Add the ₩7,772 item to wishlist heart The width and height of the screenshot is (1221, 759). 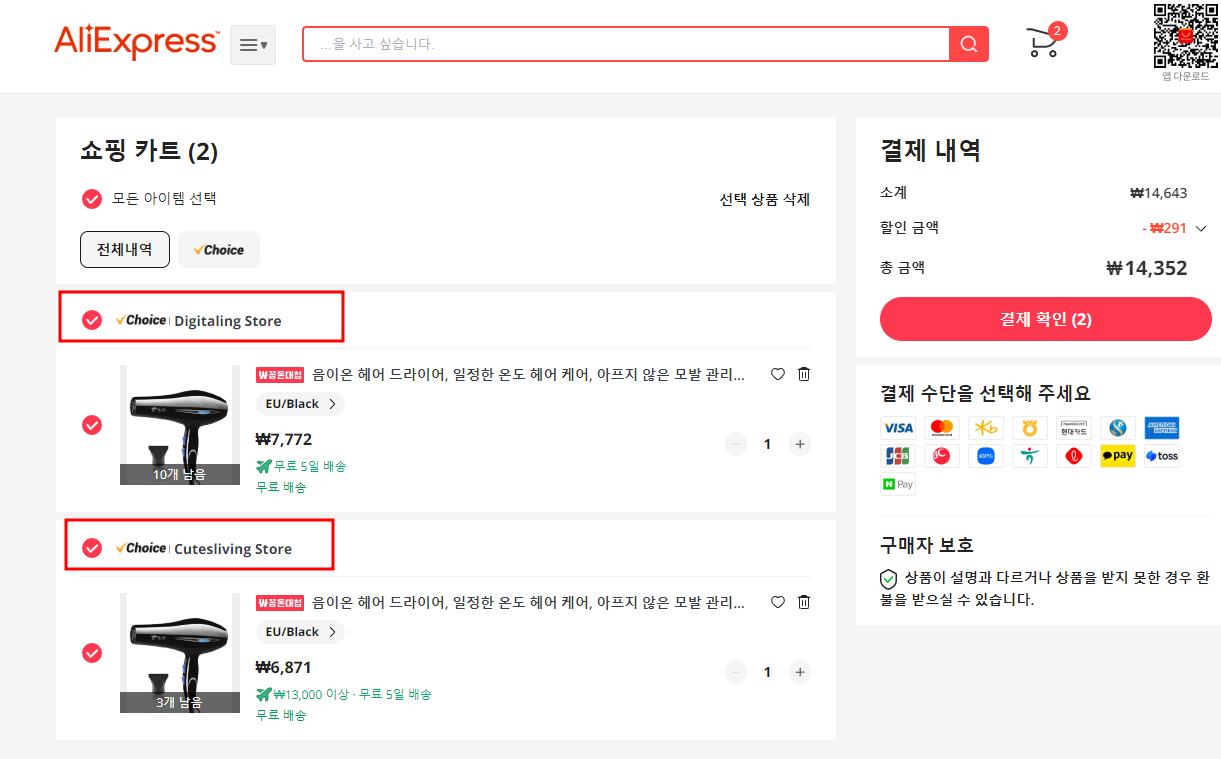coord(778,374)
